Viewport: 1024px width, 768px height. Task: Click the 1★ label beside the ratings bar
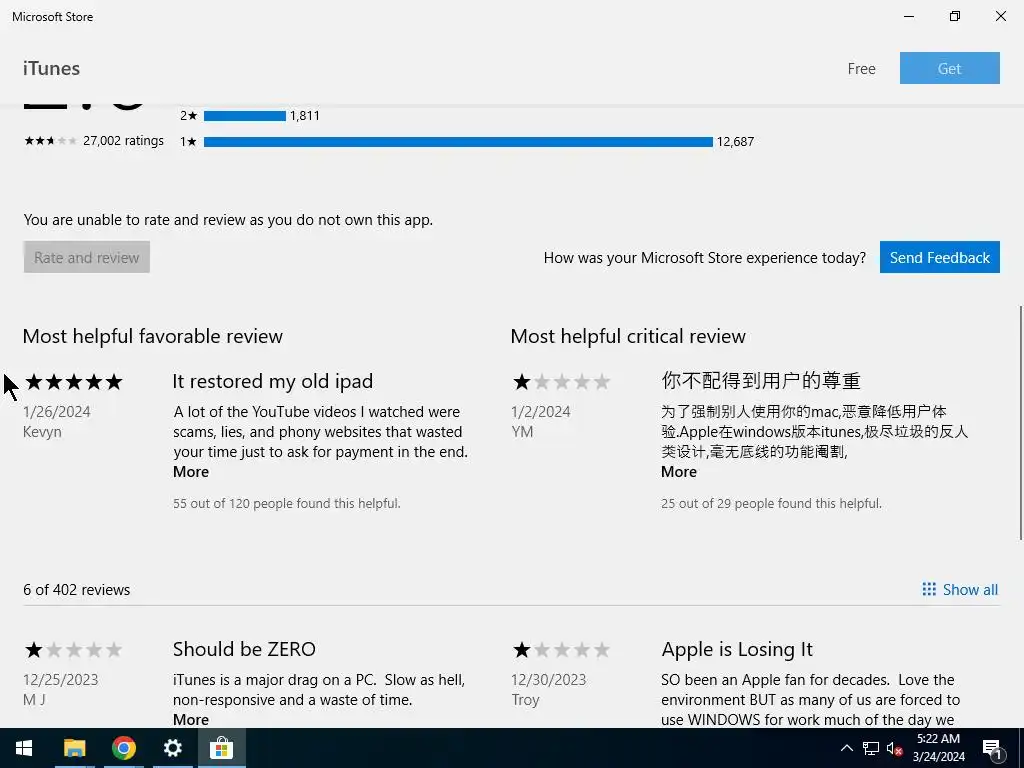pyautogui.click(x=188, y=142)
